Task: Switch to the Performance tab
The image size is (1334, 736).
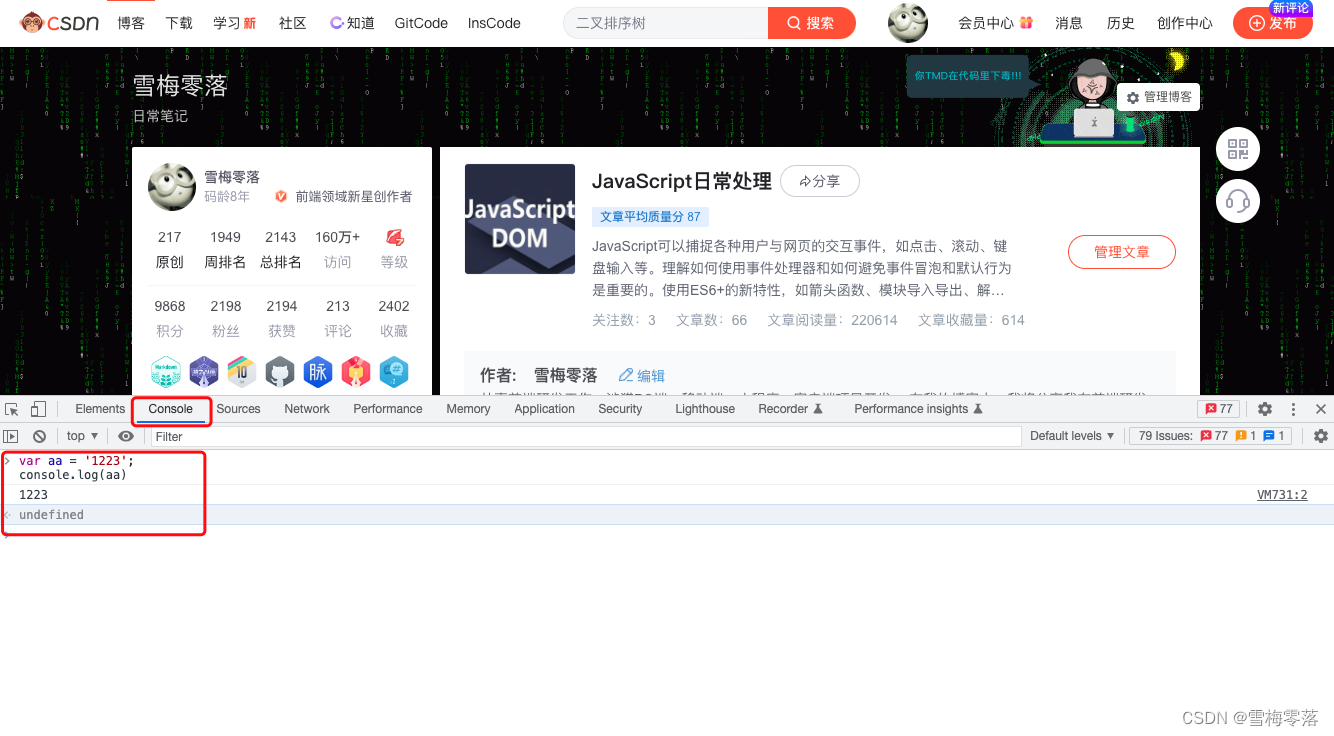Action: point(388,409)
